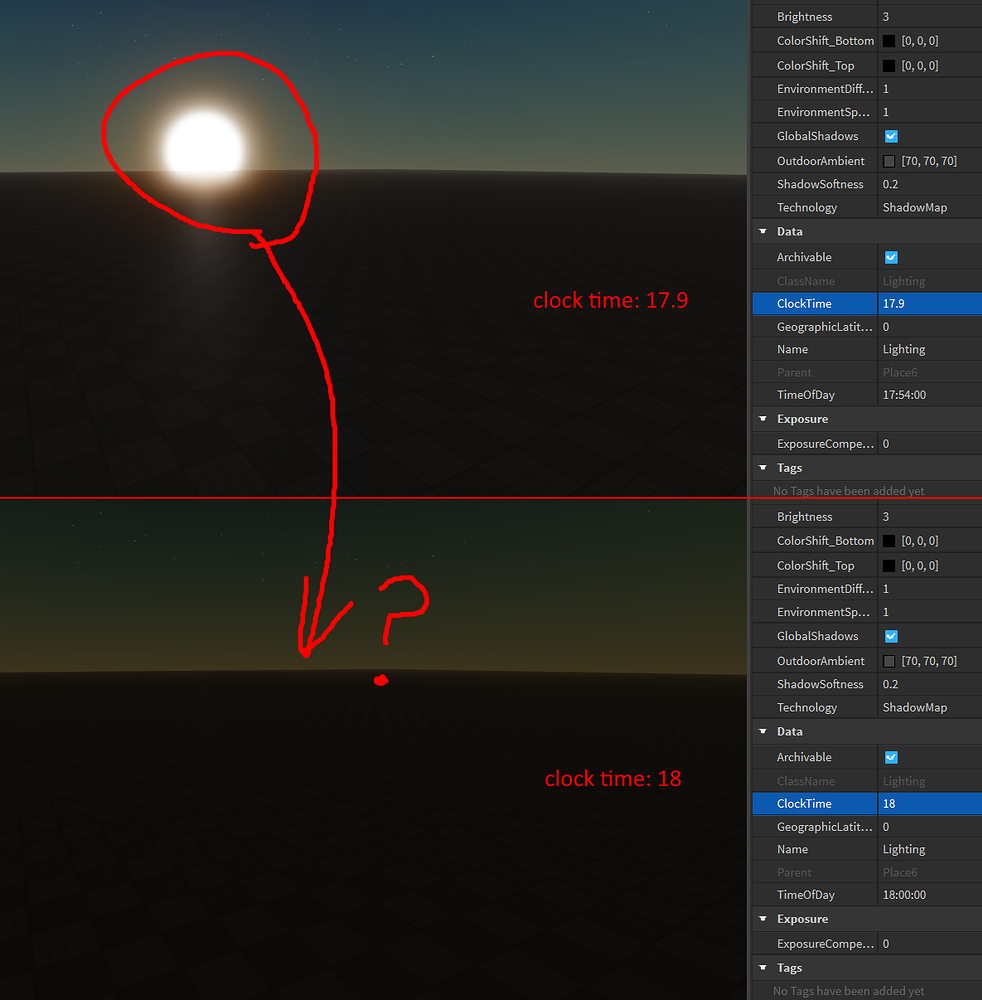Toggle the Archivable checkbox in the bottom panel
This screenshot has height=1000, width=982.
[890, 757]
